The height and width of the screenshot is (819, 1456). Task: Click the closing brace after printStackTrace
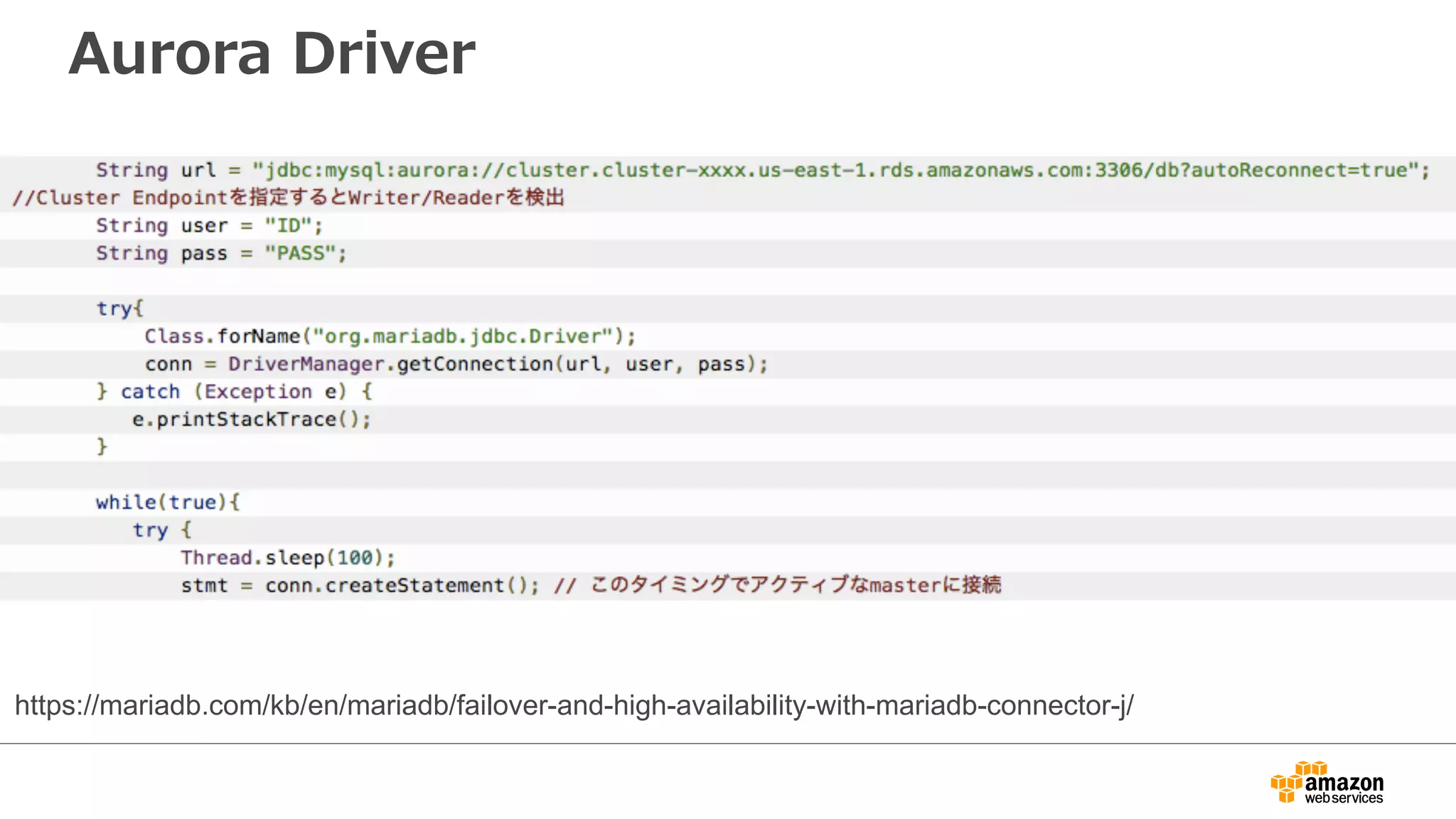[102, 446]
